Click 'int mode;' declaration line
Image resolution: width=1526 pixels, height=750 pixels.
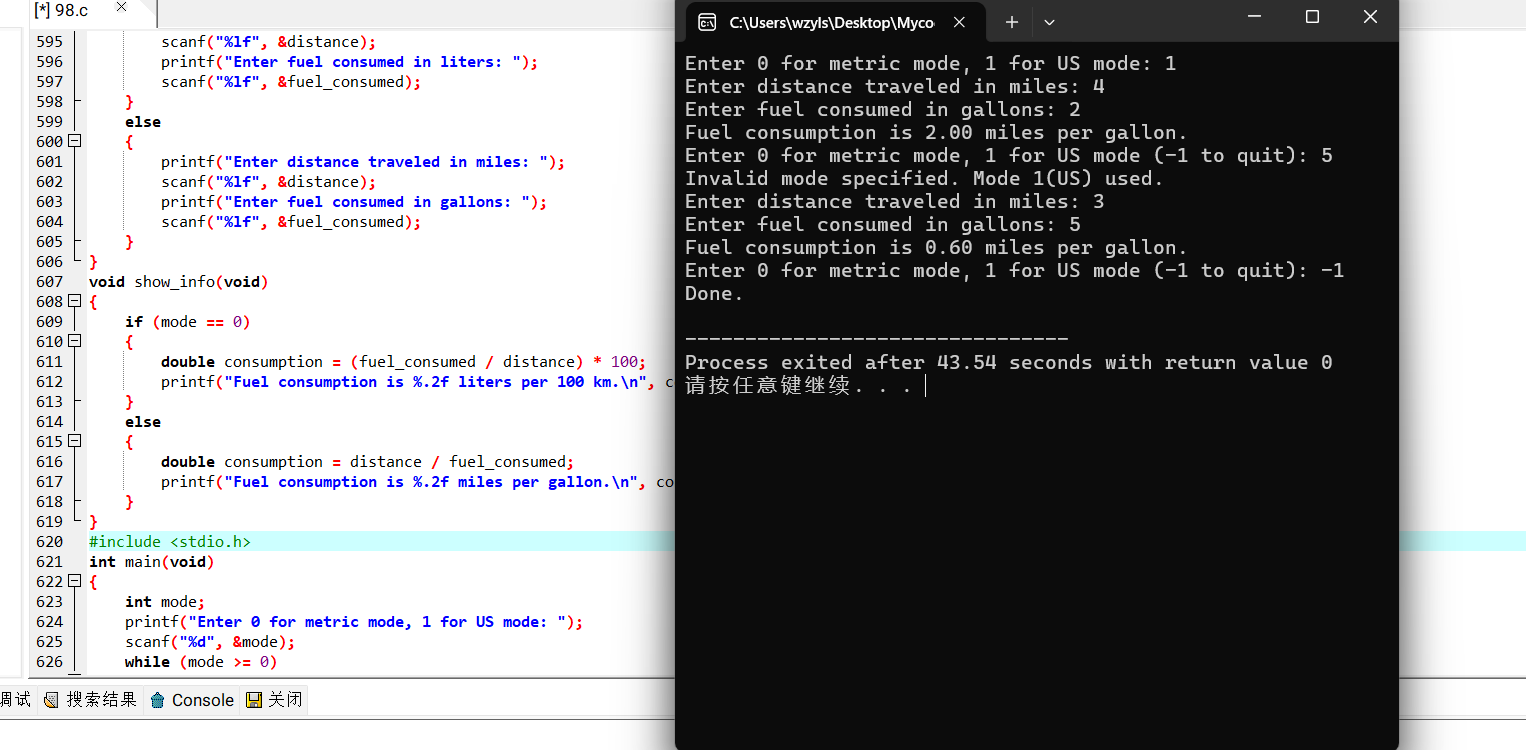(165, 602)
